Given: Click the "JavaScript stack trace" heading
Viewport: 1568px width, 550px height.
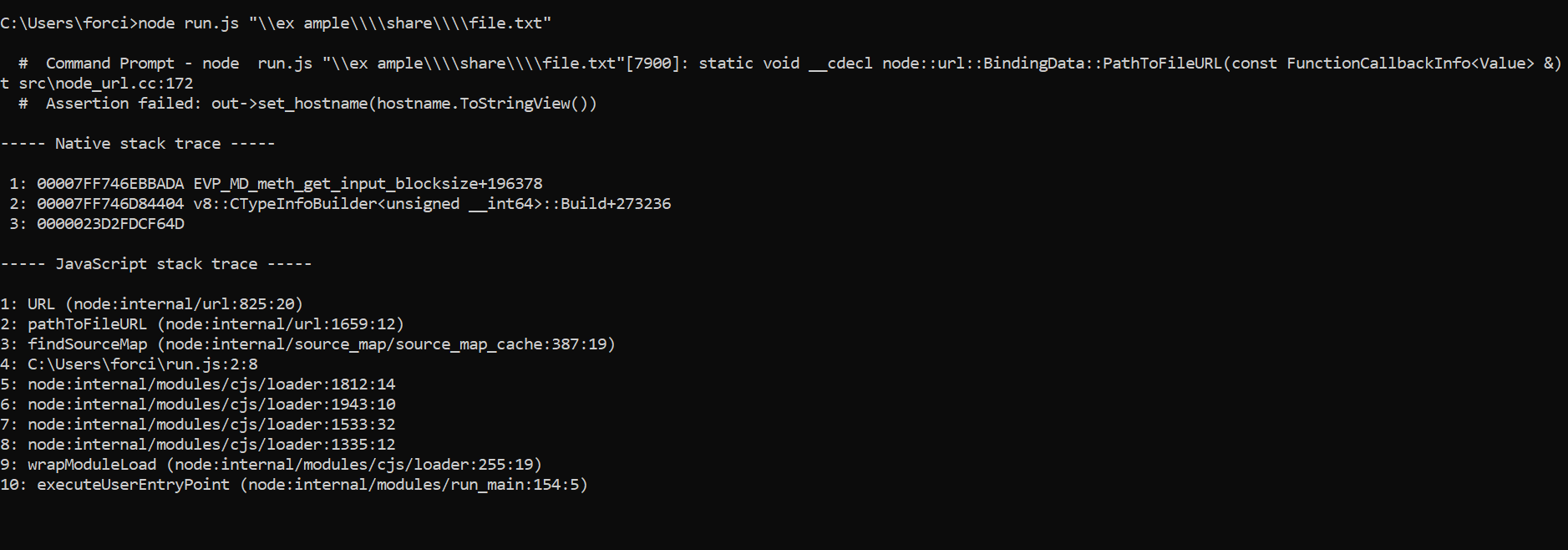Looking at the screenshot, I should coord(156,264).
